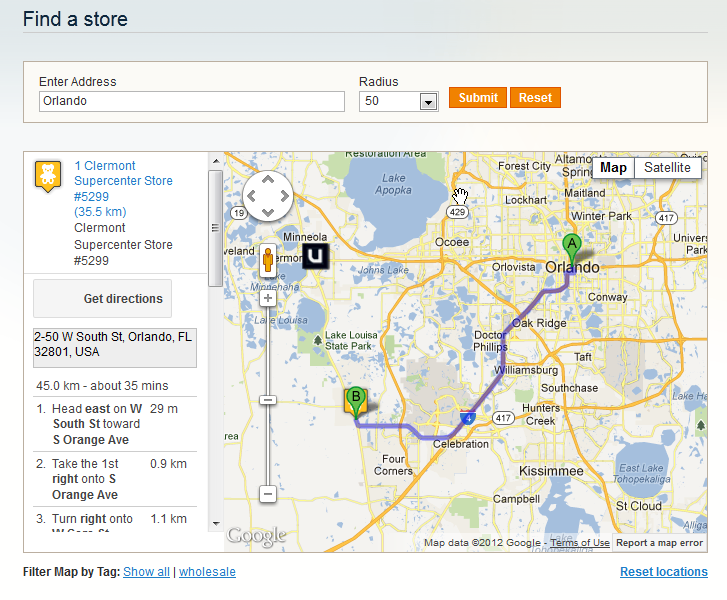Click the green marker B destination

click(356, 402)
